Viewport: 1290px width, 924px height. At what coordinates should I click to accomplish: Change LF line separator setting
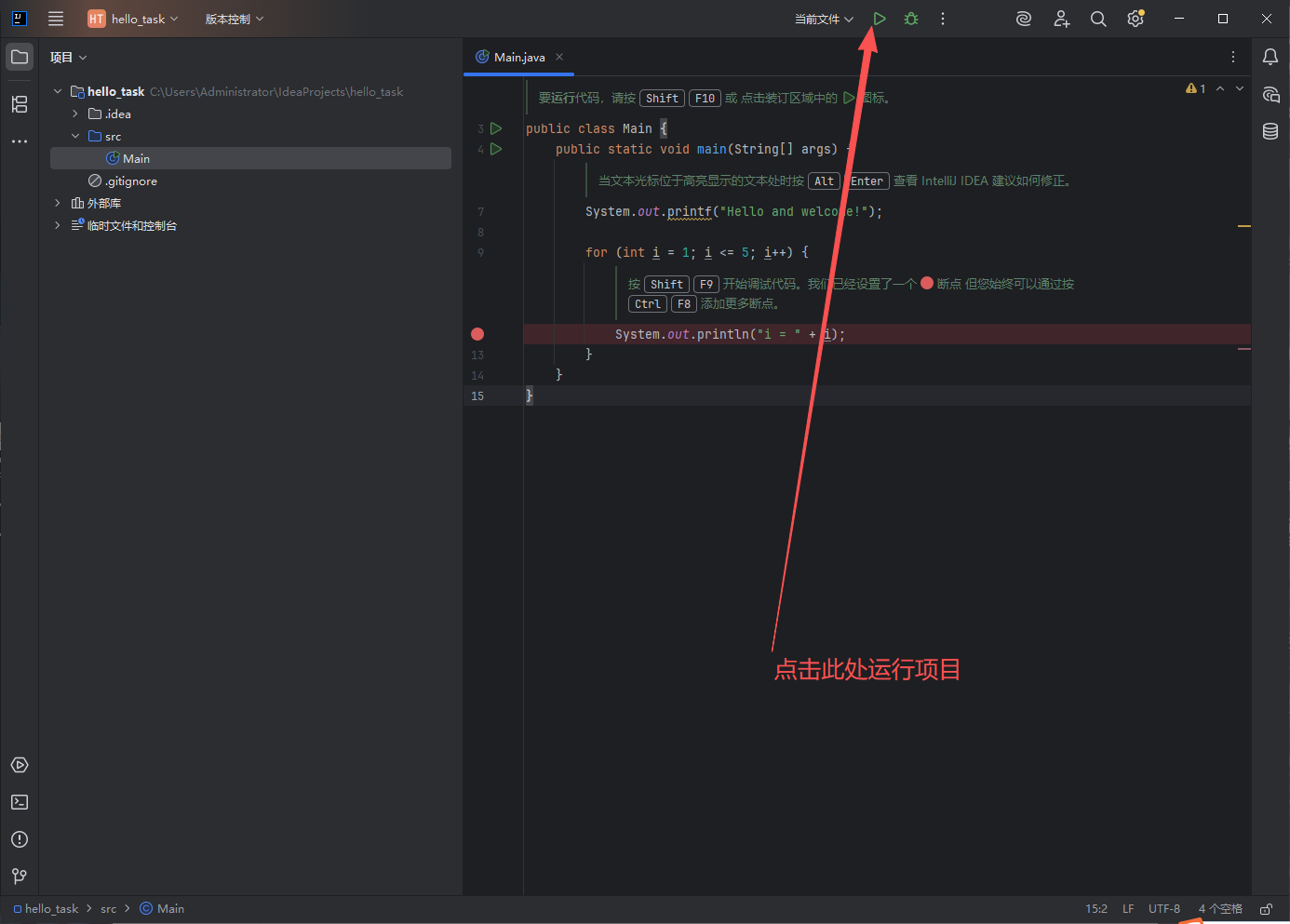click(x=1128, y=909)
